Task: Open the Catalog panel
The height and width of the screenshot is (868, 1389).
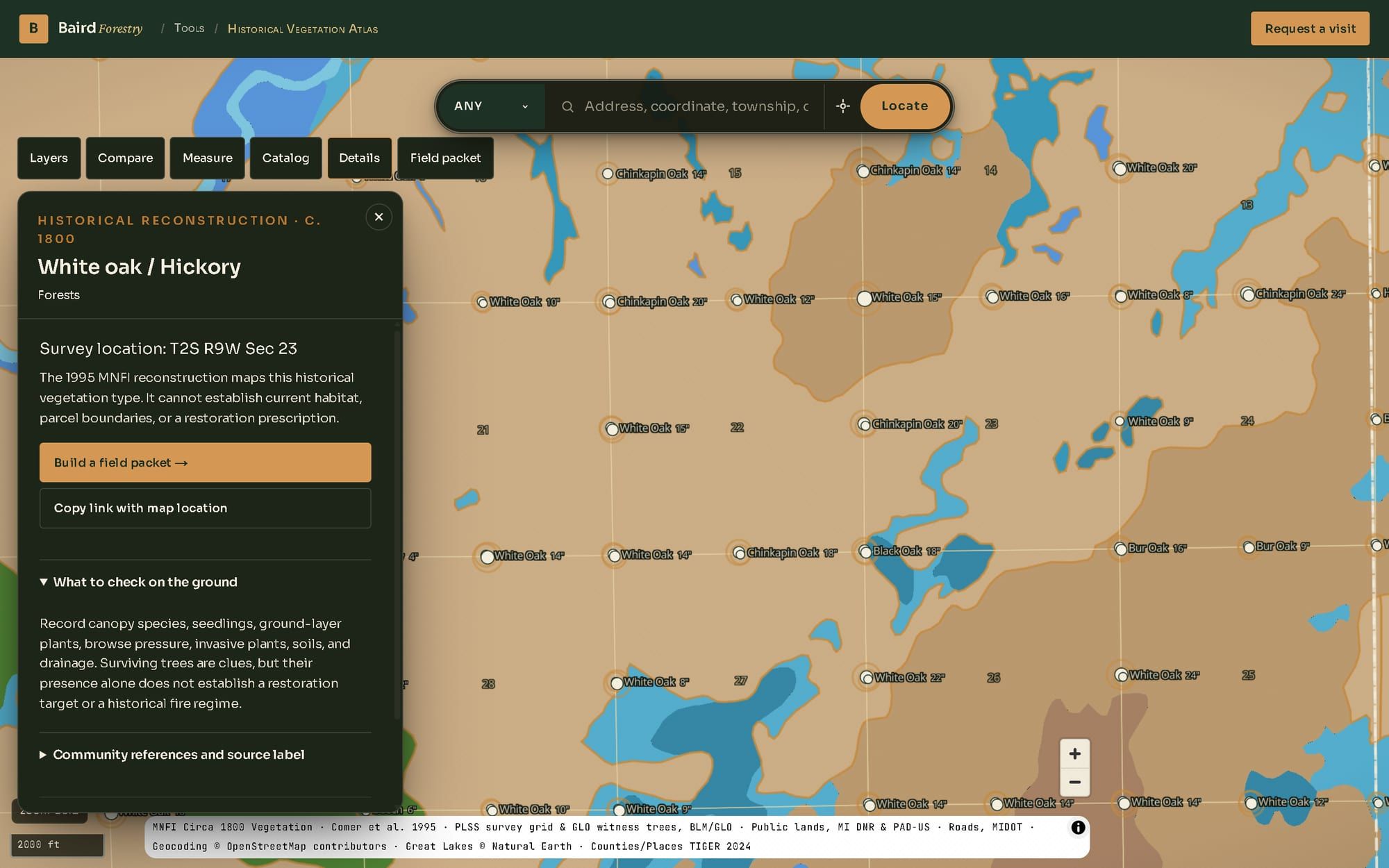Action: 285,158
